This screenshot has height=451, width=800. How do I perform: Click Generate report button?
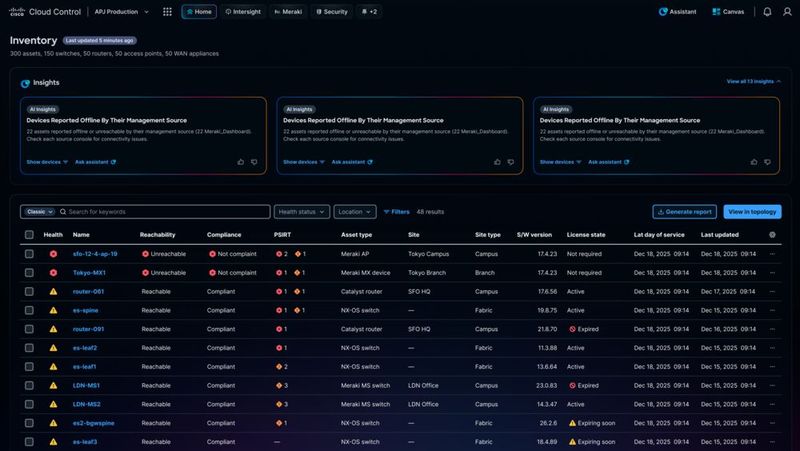pyautogui.click(x=684, y=212)
